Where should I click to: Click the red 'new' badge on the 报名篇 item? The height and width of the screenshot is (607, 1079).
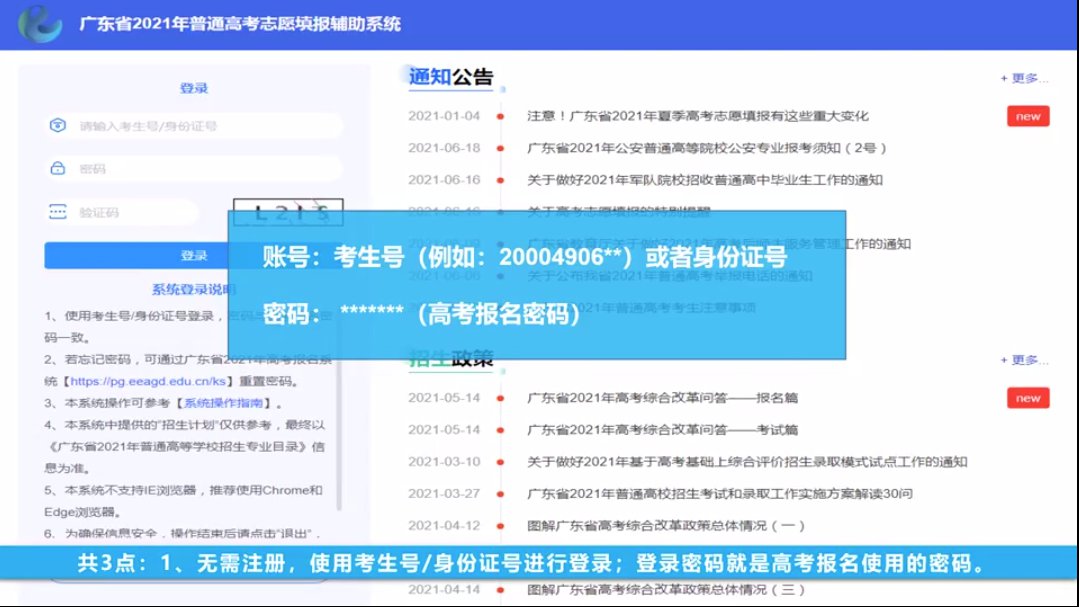pyautogui.click(x=1027, y=398)
